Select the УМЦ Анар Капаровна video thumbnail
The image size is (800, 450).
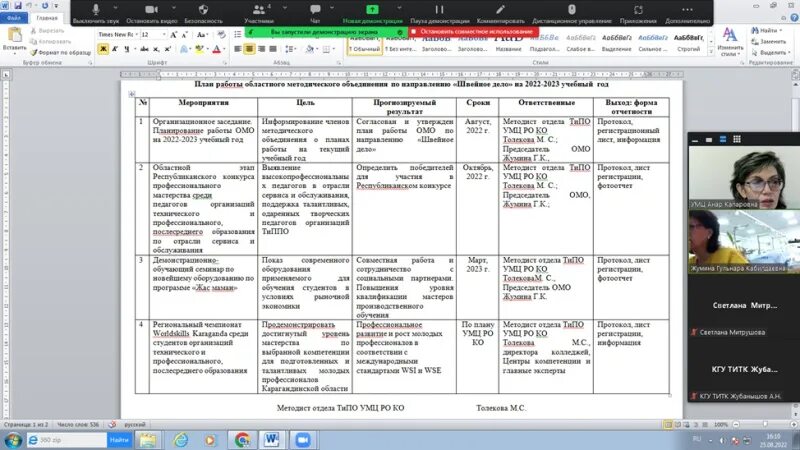click(x=744, y=177)
